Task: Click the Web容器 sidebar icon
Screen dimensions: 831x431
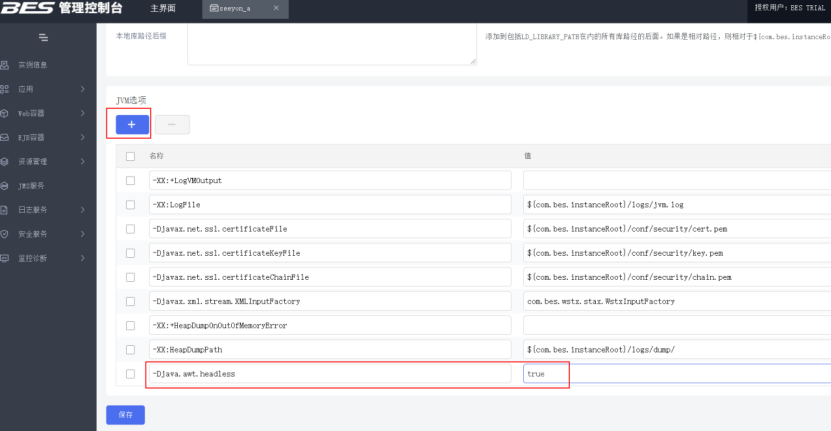Action: 5,113
